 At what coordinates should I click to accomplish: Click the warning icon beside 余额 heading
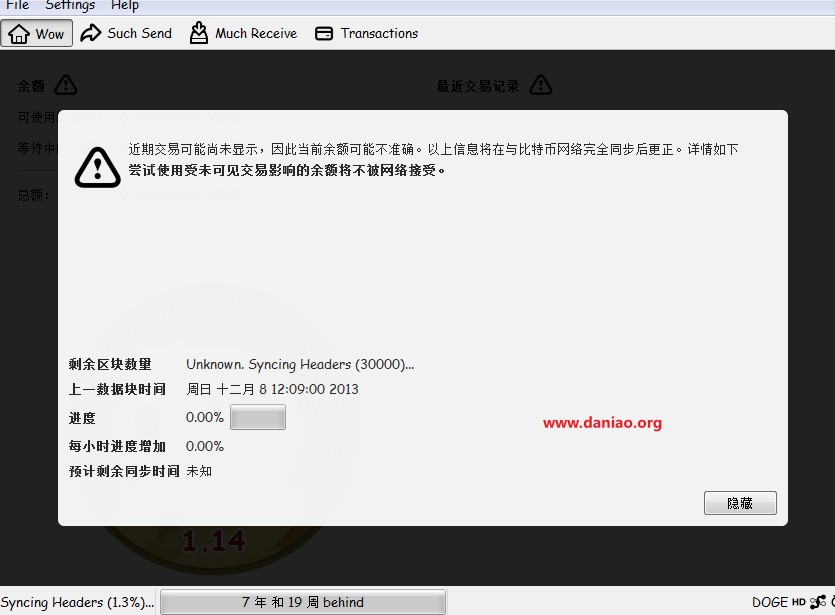pyautogui.click(x=66, y=85)
